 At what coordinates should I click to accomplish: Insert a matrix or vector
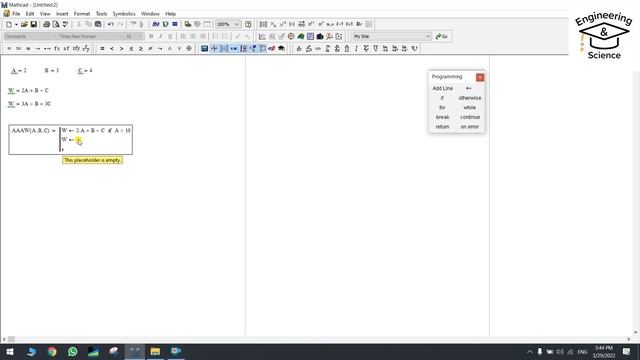coord(263,24)
